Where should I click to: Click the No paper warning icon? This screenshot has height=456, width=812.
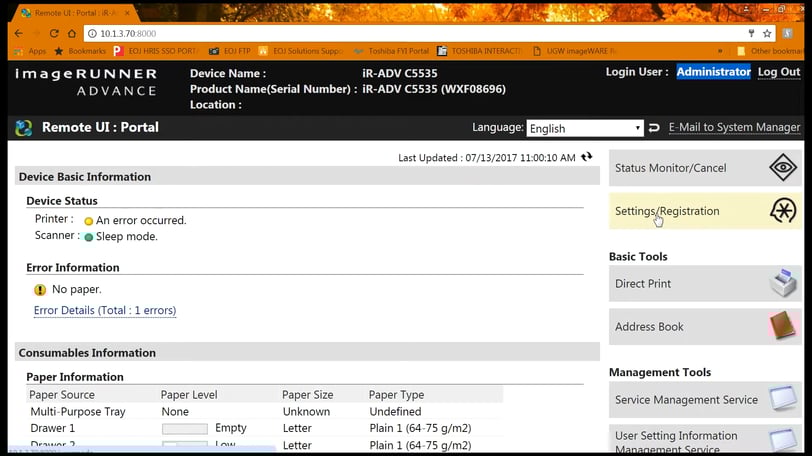(40, 290)
